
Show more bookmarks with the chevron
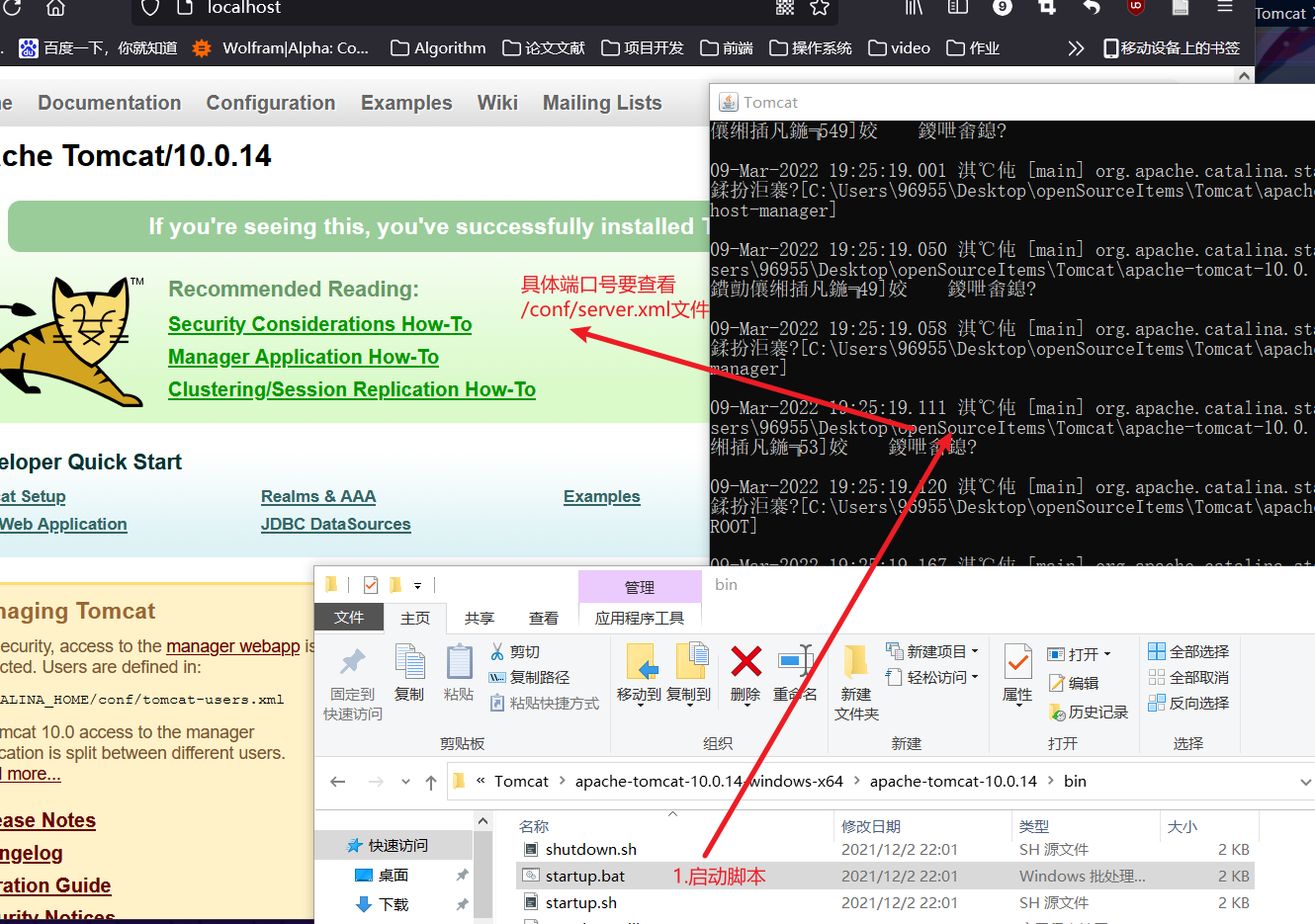tap(1076, 47)
